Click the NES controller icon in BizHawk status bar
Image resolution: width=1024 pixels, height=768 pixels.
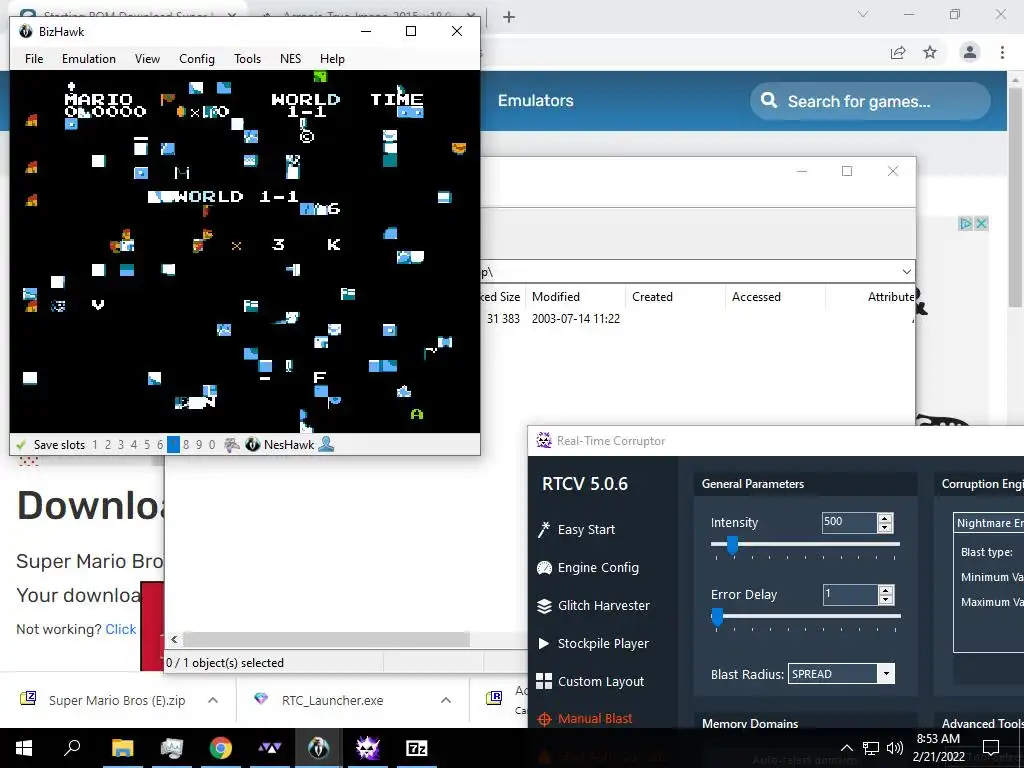point(232,445)
